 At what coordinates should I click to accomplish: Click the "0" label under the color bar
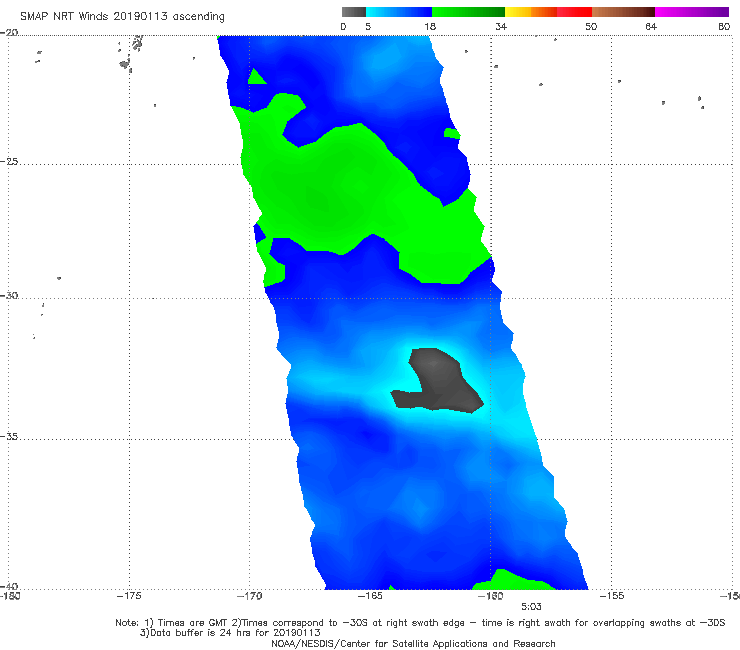pyautogui.click(x=344, y=26)
